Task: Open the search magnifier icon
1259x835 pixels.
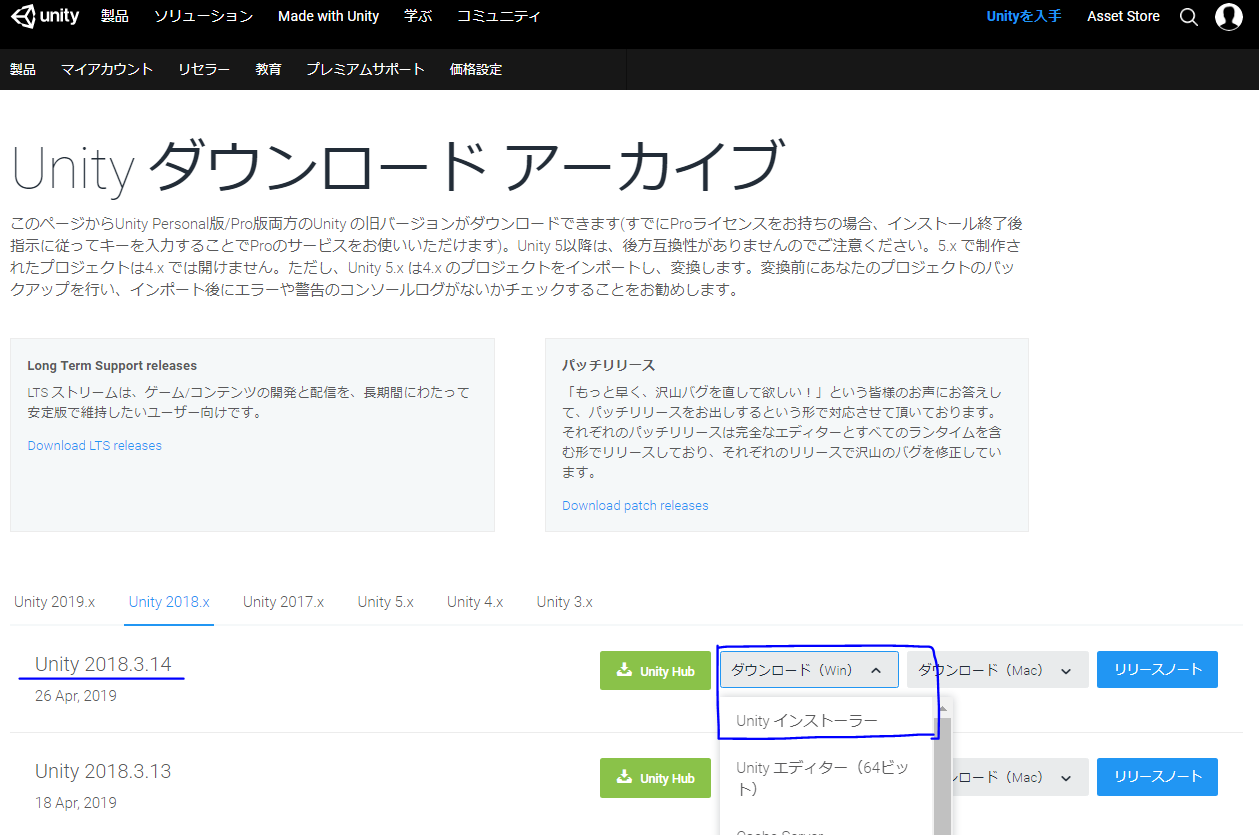Action: [x=1188, y=17]
